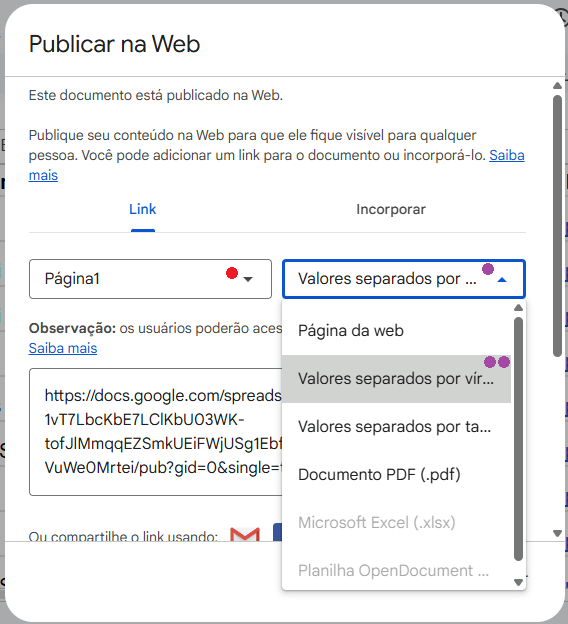Switch to the Incorporar tab
This screenshot has height=624, width=568.
[x=391, y=209]
